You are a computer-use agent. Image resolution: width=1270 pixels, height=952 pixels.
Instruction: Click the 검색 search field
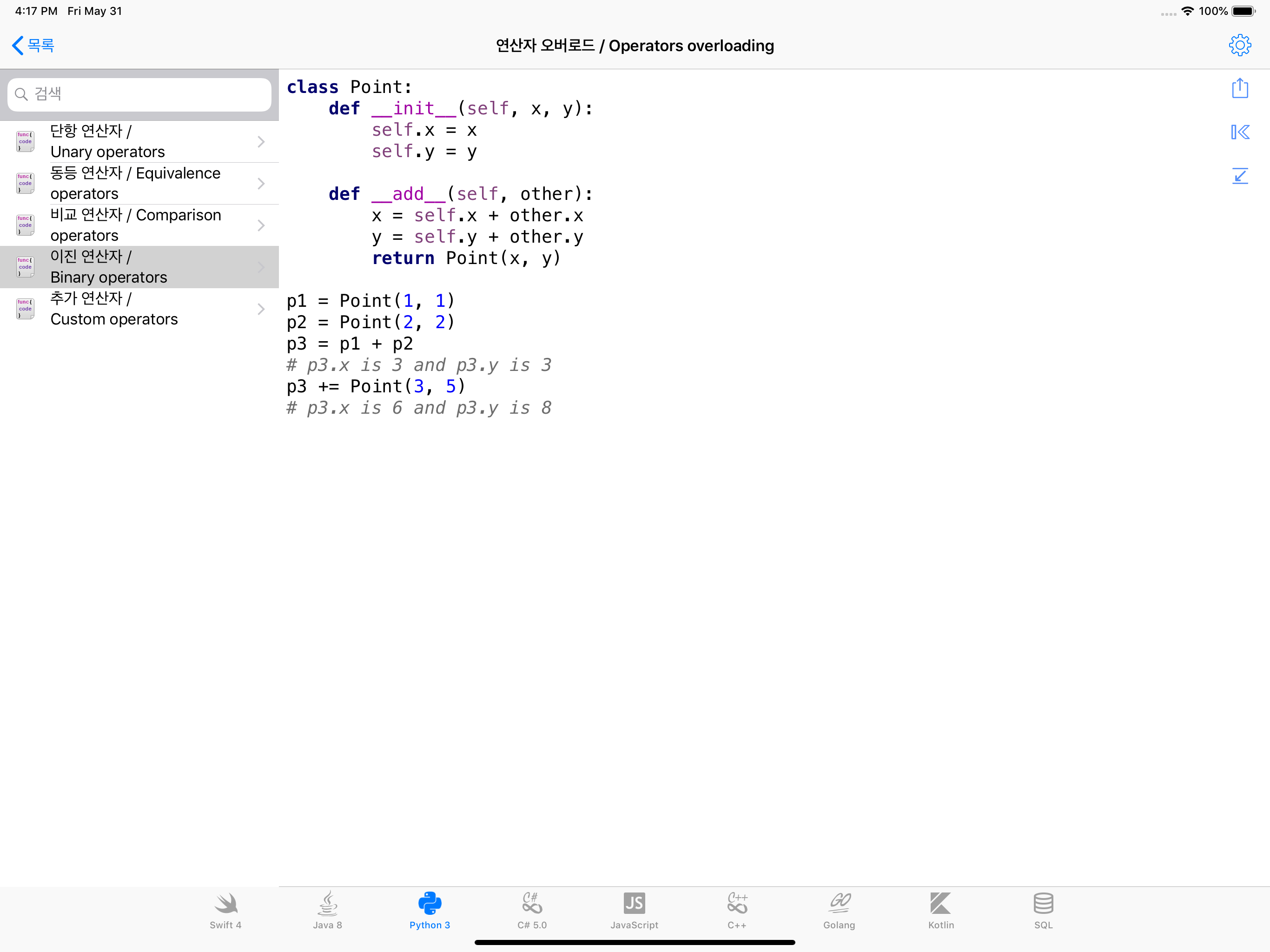139,94
